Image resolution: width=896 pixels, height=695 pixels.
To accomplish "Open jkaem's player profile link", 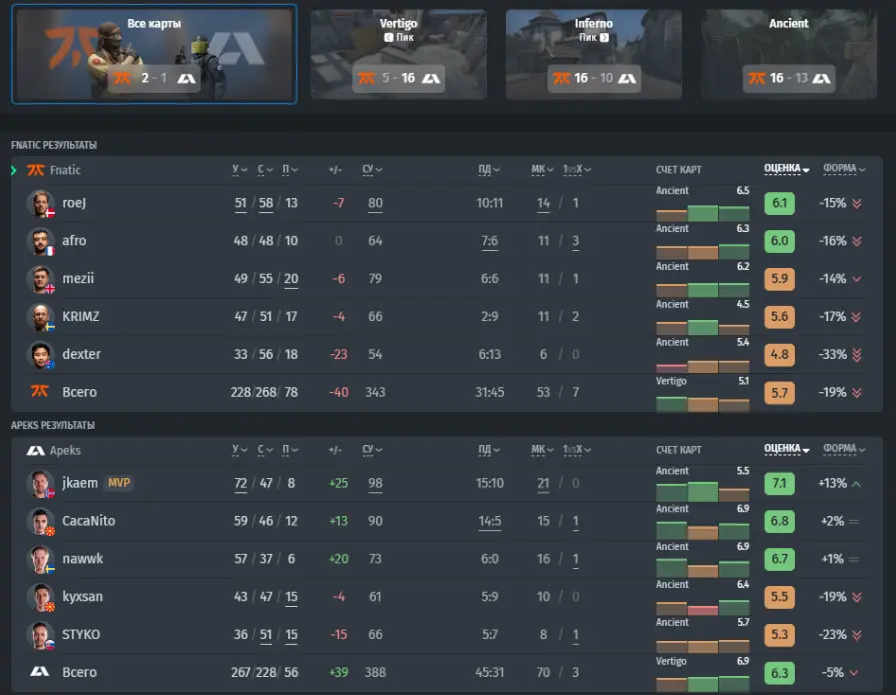I will [80, 483].
